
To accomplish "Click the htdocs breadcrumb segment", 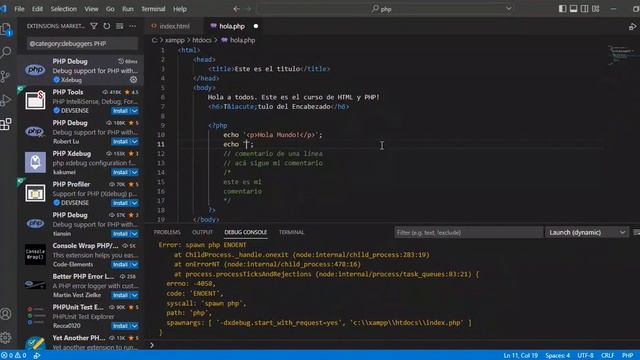I will pyautogui.click(x=202, y=40).
